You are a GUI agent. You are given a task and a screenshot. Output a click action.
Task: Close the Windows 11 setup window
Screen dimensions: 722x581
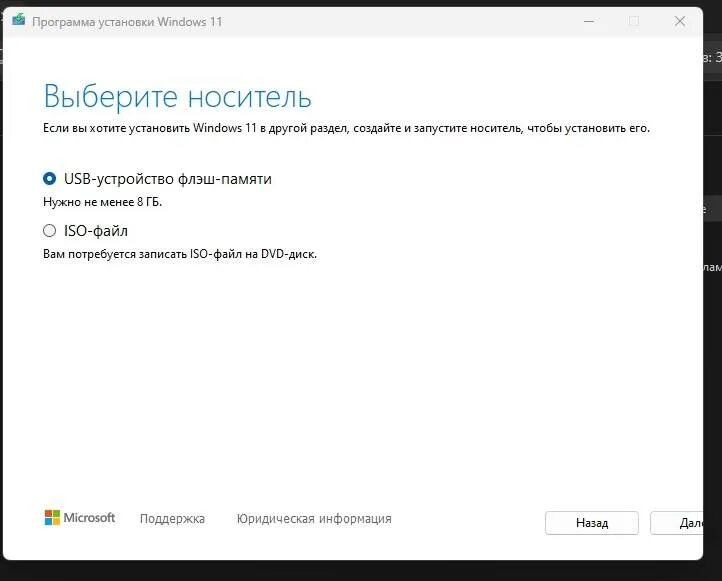tap(680, 21)
